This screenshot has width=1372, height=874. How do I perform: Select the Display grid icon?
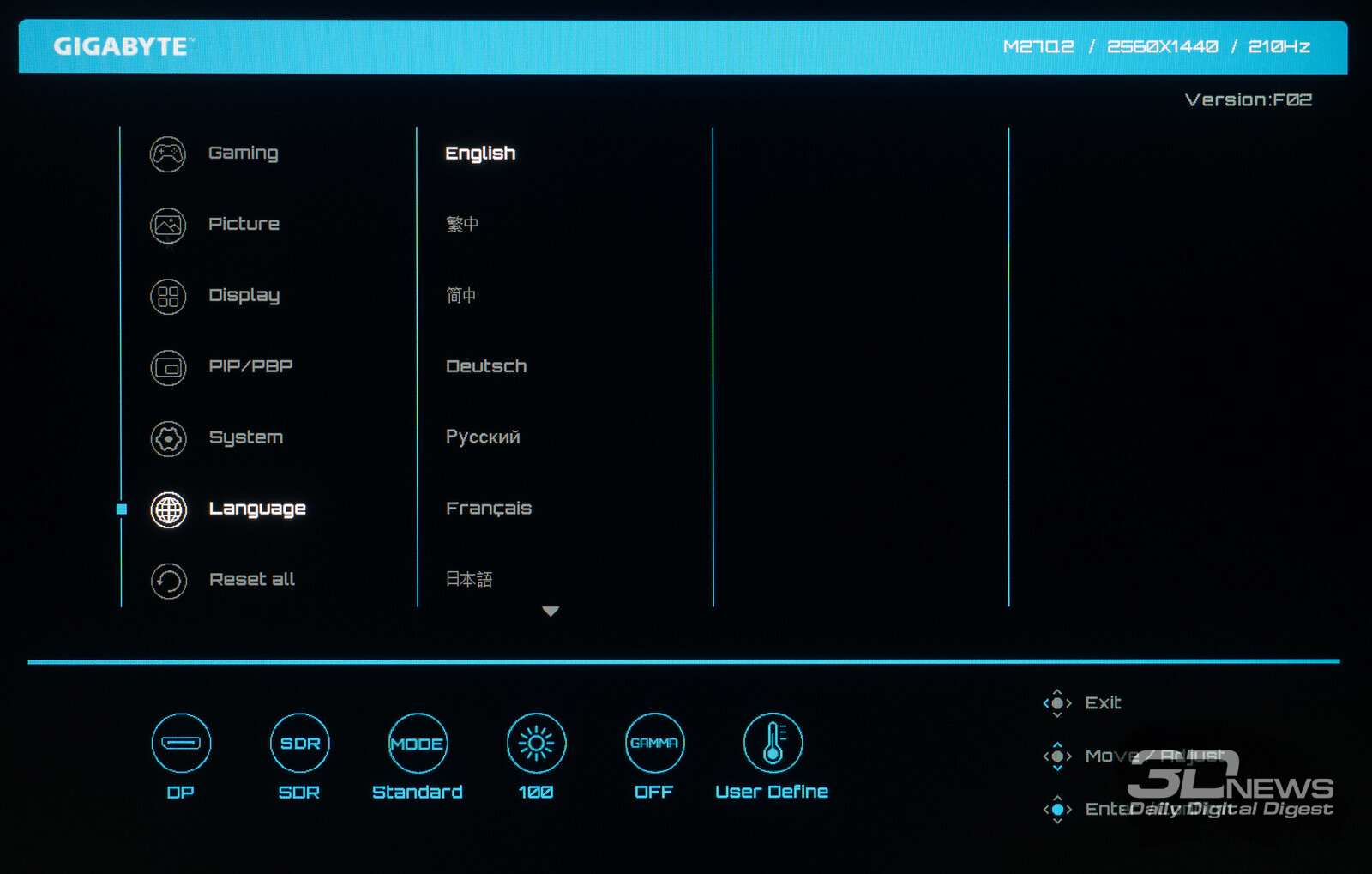pos(168,297)
